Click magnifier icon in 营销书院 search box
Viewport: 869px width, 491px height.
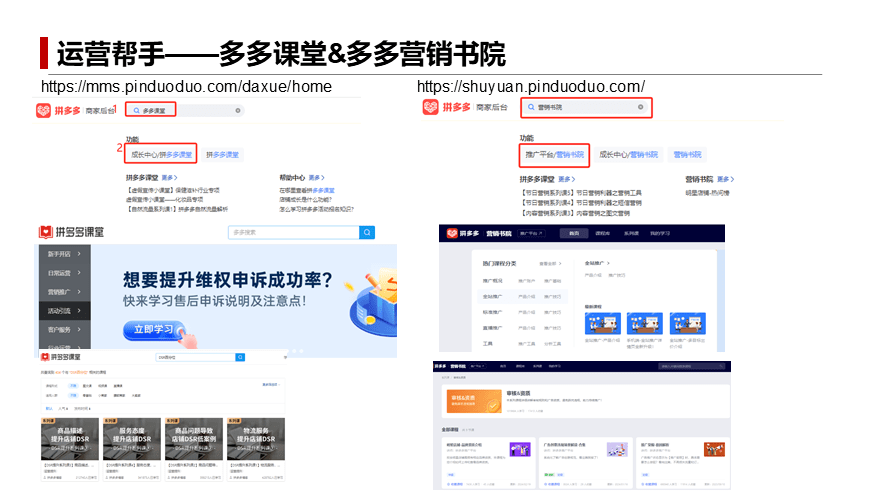click(531, 107)
